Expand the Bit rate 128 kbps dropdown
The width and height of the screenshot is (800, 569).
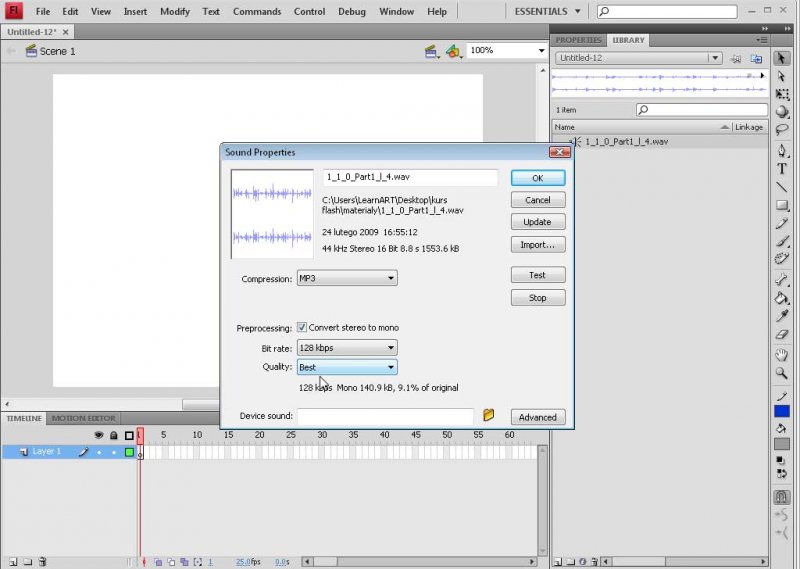(x=347, y=348)
